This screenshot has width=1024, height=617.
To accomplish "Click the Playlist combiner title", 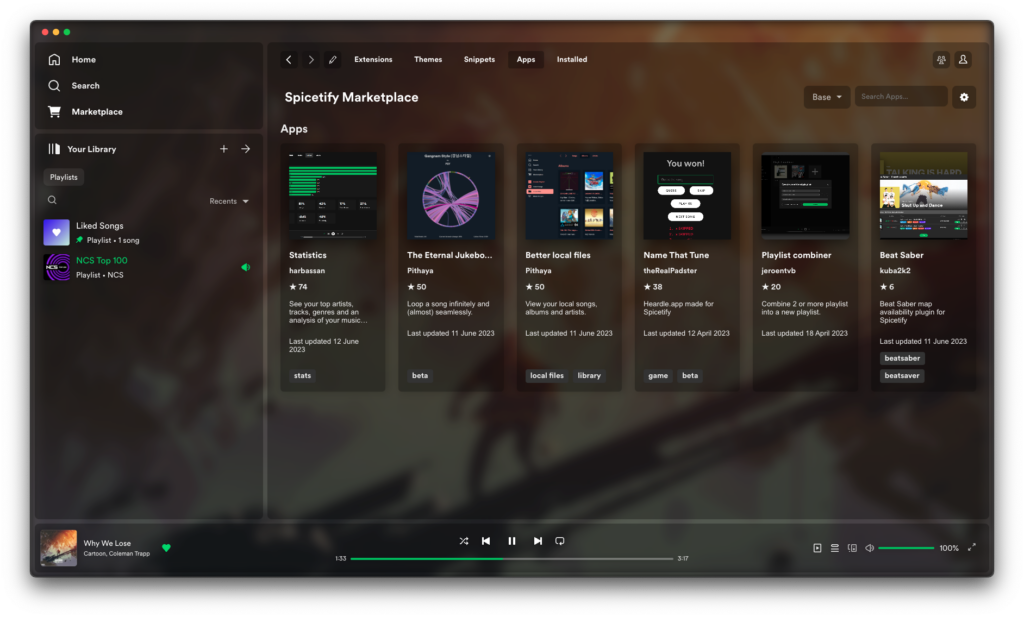I will (796, 255).
